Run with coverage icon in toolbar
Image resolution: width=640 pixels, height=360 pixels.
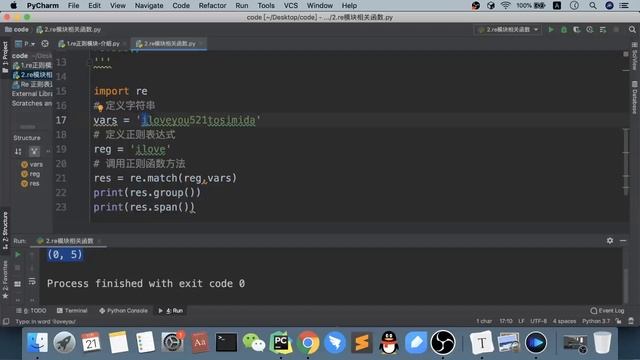[x=577, y=29]
